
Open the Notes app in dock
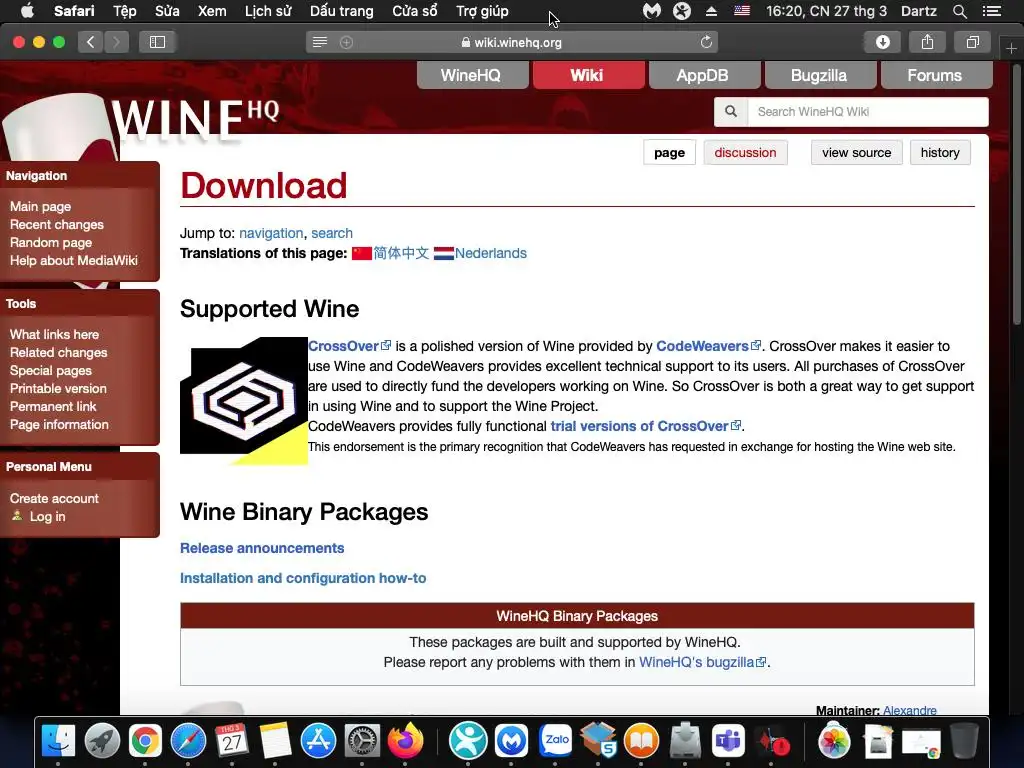click(x=275, y=741)
